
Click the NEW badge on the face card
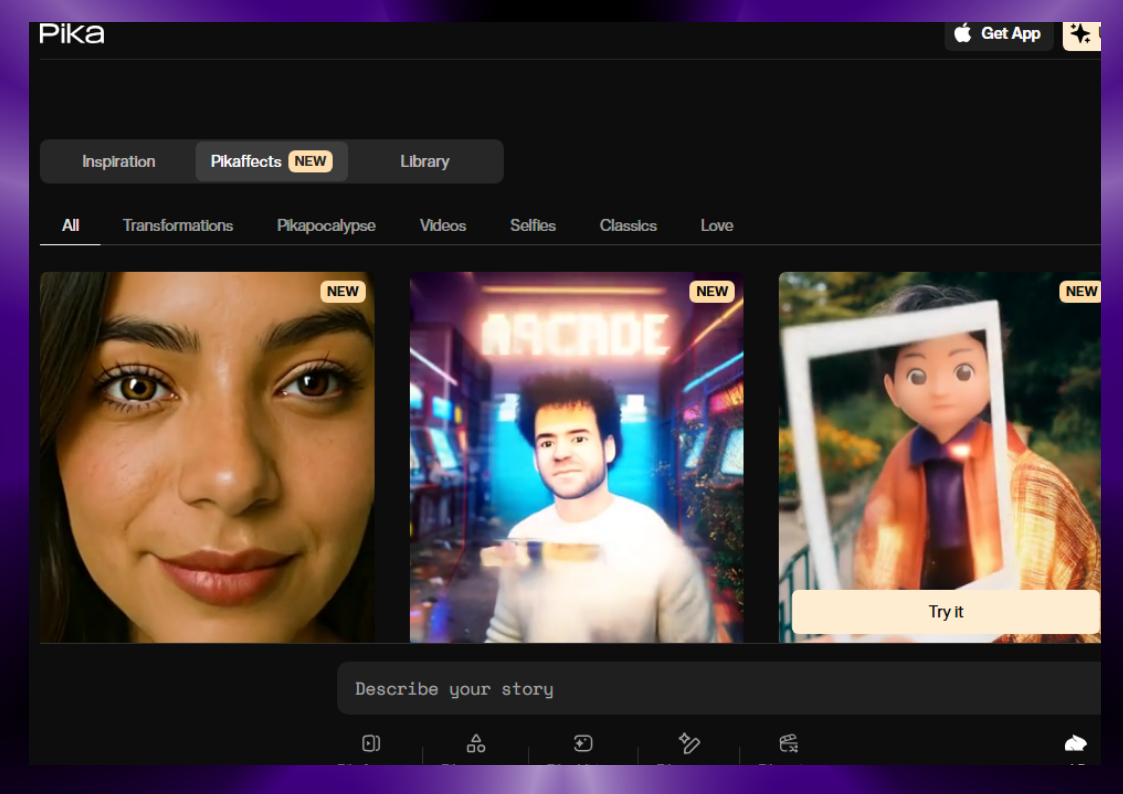[342, 291]
